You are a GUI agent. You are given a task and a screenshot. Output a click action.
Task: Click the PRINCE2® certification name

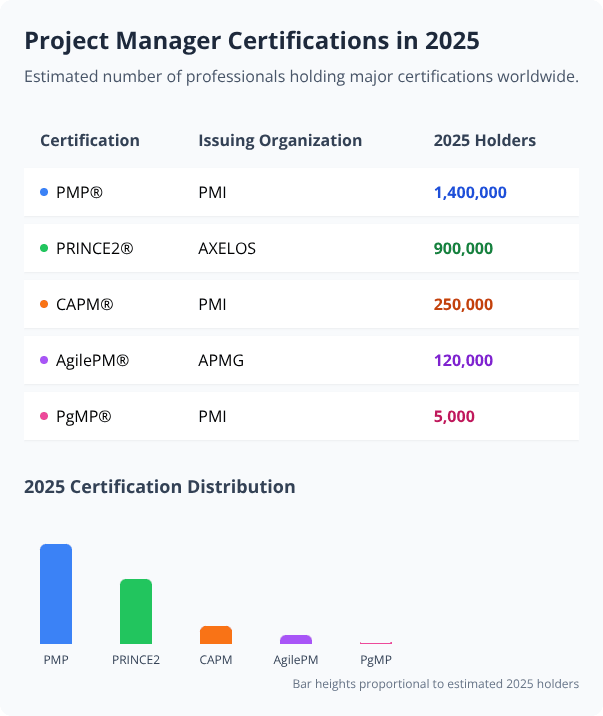coord(94,248)
